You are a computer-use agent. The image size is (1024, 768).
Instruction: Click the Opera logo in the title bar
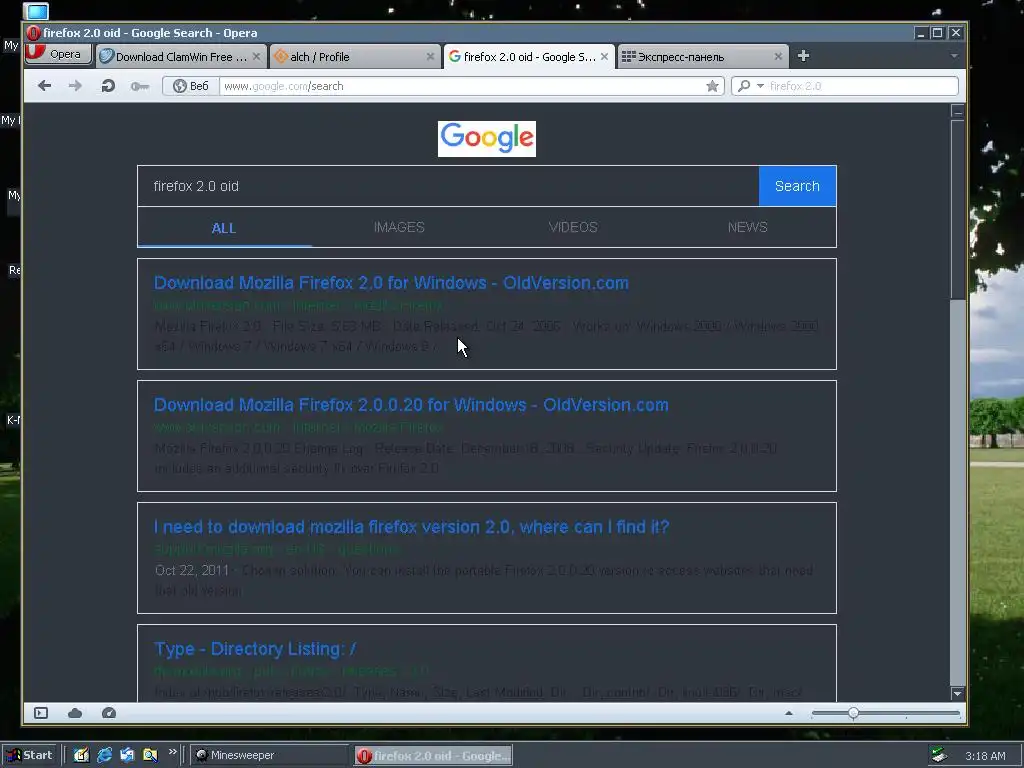tap(34, 33)
